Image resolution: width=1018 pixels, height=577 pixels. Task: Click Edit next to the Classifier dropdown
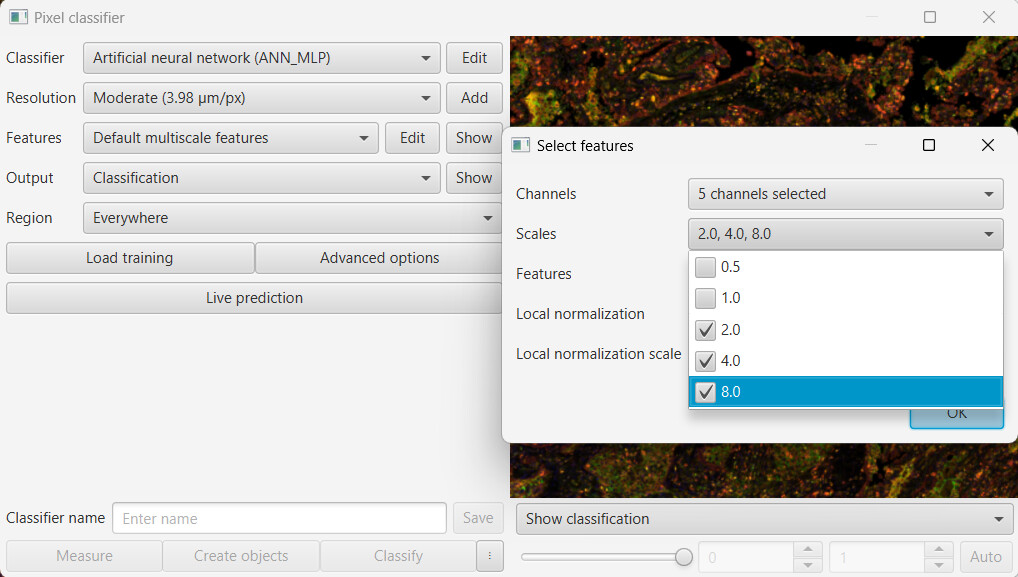pos(474,57)
